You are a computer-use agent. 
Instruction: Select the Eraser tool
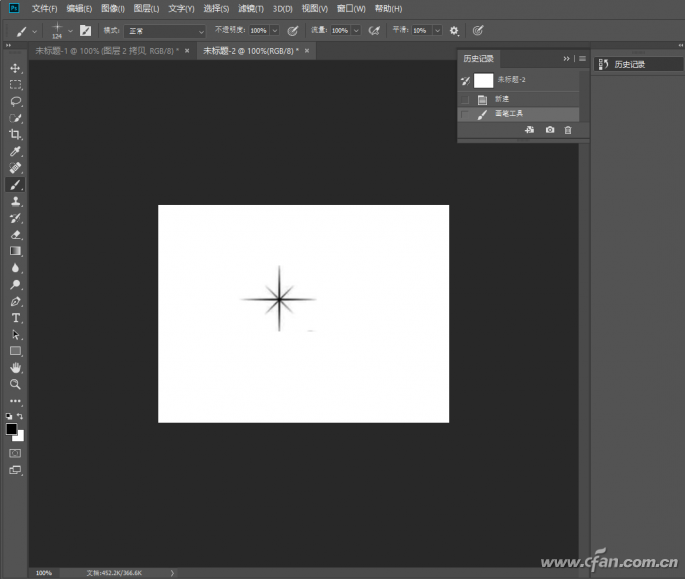(x=15, y=235)
